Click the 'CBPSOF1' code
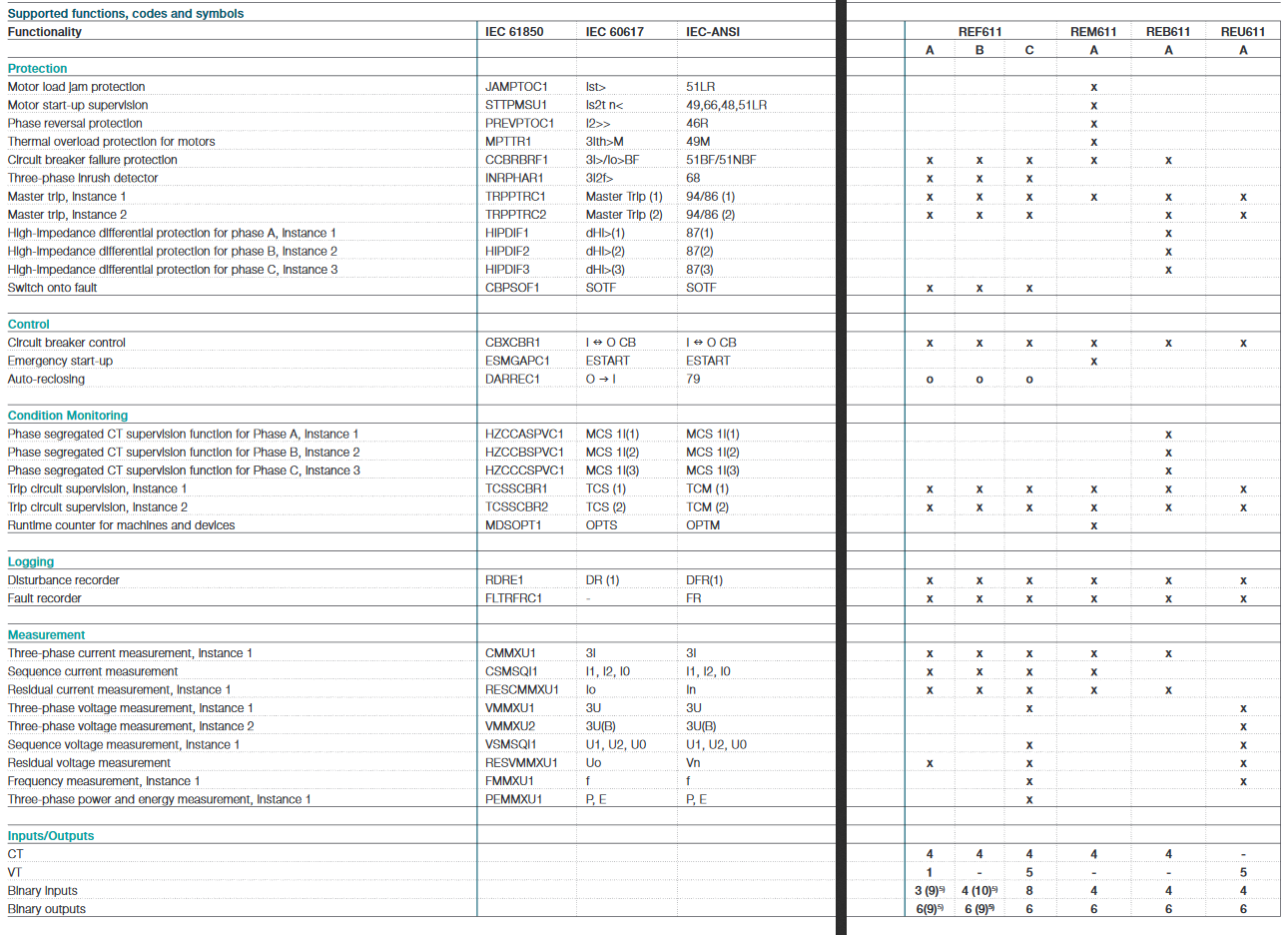The height and width of the screenshot is (935, 1288). point(512,288)
